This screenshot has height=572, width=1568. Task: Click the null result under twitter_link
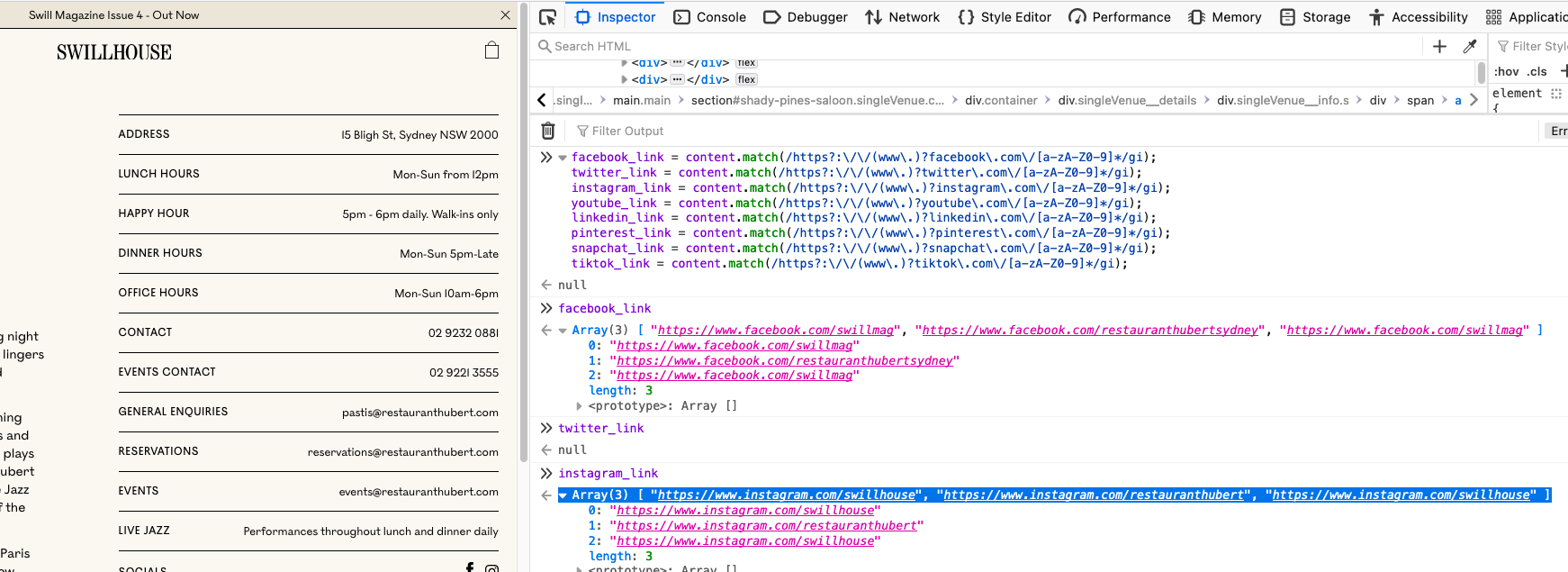coord(572,450)
